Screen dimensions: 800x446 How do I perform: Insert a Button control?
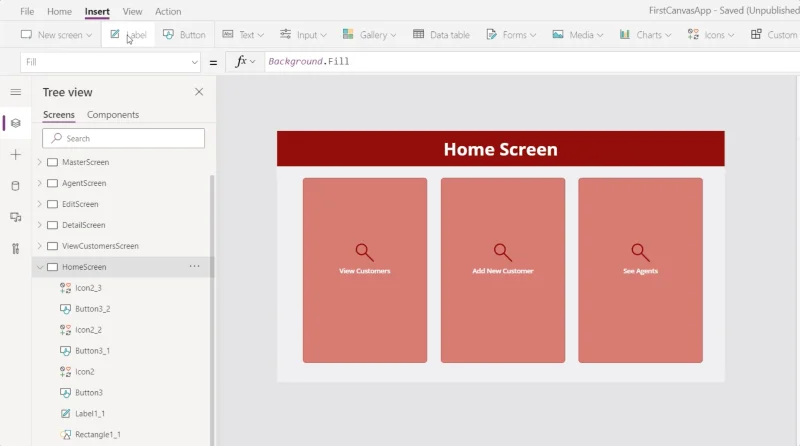pyautogui.click(x=184, y=35)
